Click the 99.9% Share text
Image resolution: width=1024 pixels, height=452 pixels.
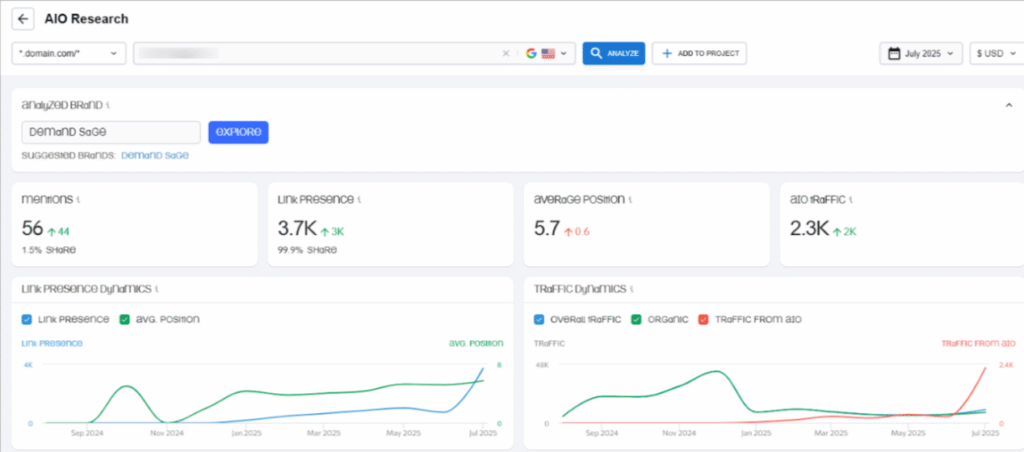click(308, 250)
